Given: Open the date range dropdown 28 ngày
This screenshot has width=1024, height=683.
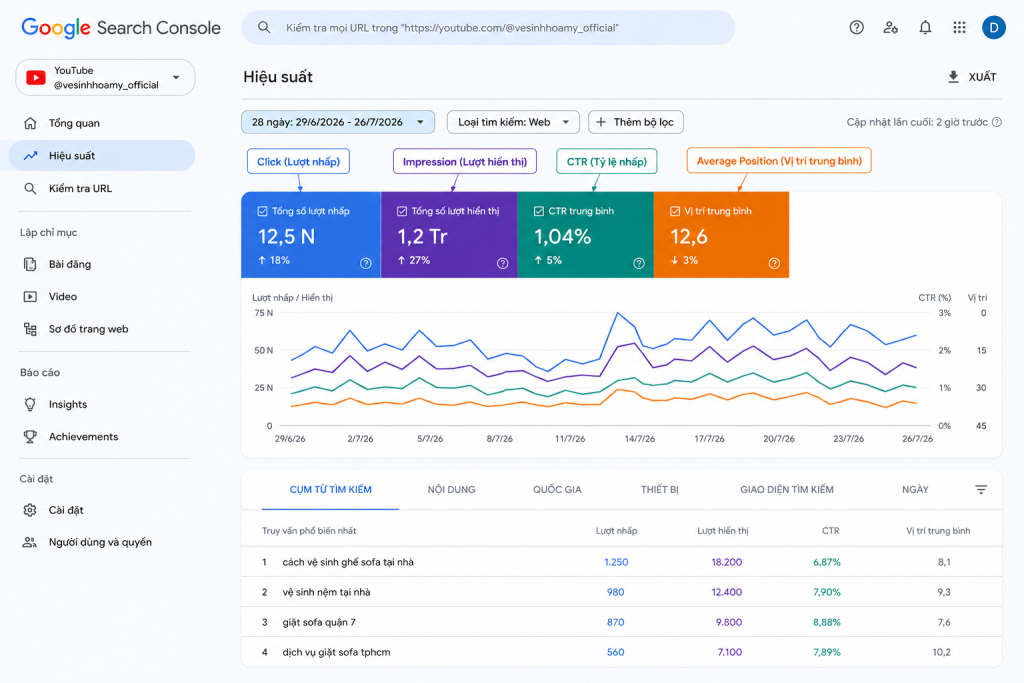Looking at the screenshot, I should (338, 122).
